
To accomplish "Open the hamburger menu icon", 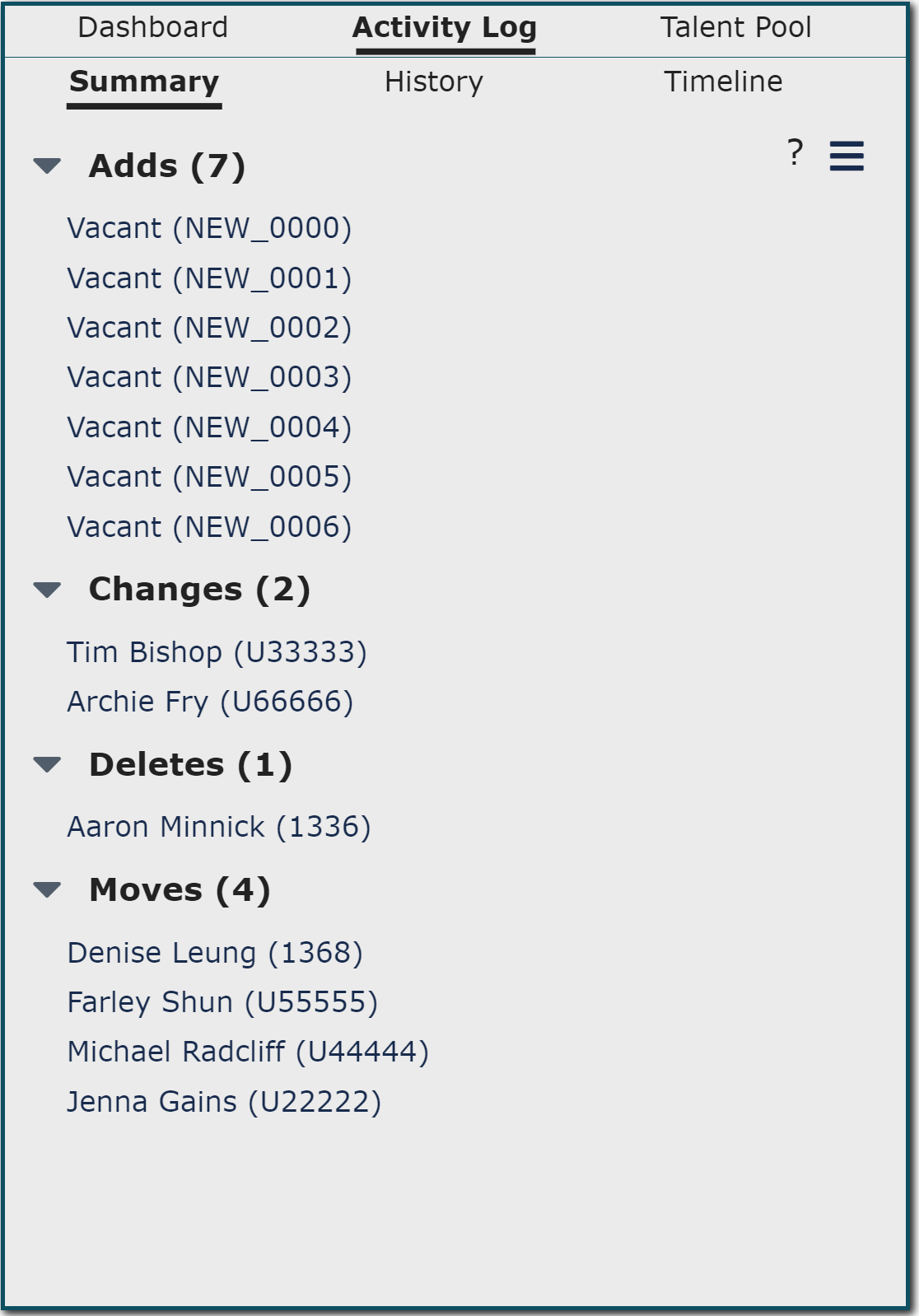I will pyautogui.click(x=847, y=156).
